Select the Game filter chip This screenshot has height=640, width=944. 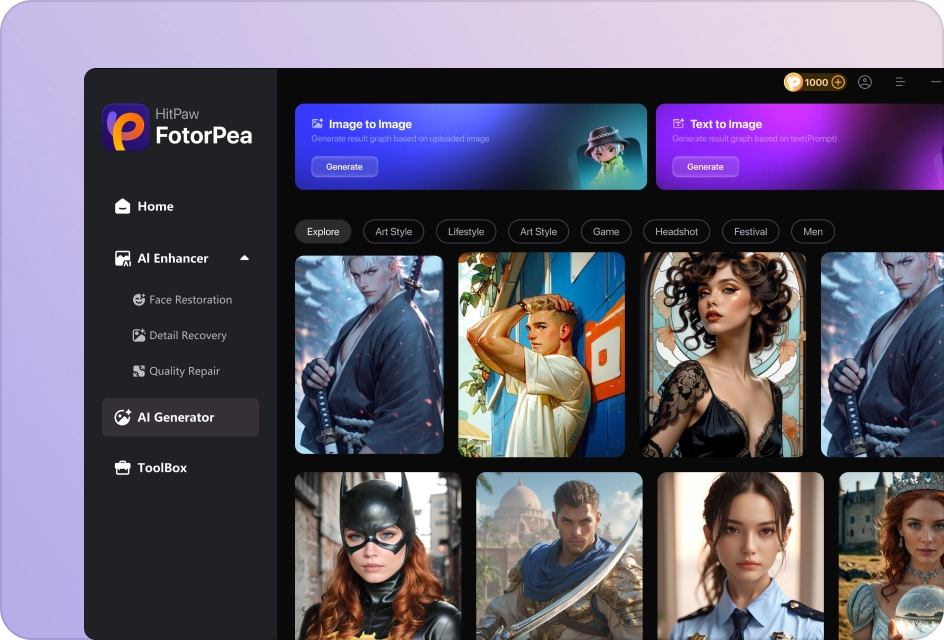(606, 231)
